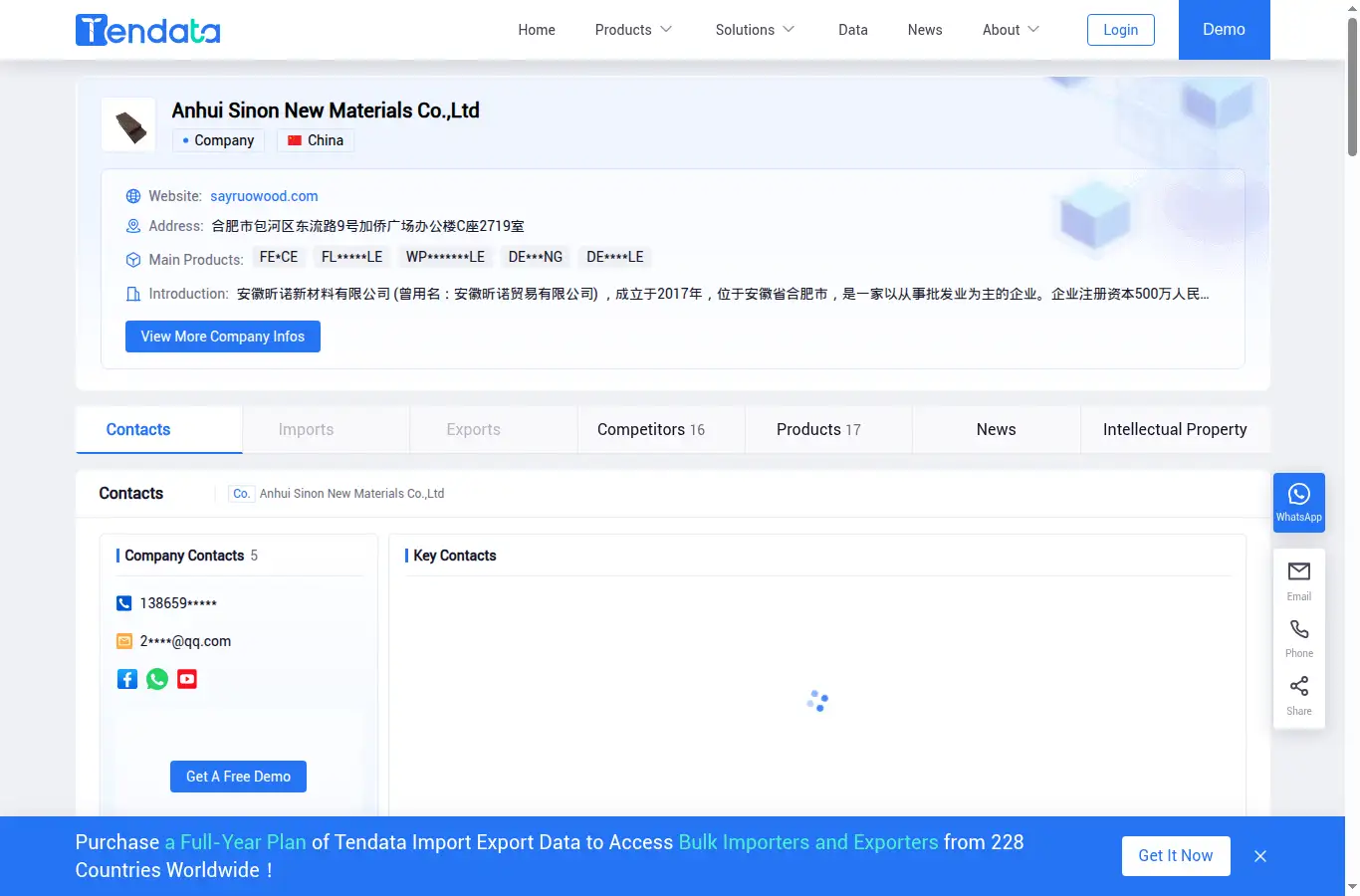This screenshot has height=896, width=1360.
Task: Click the phone icon beside 138659*****
Action: (124, 603)
